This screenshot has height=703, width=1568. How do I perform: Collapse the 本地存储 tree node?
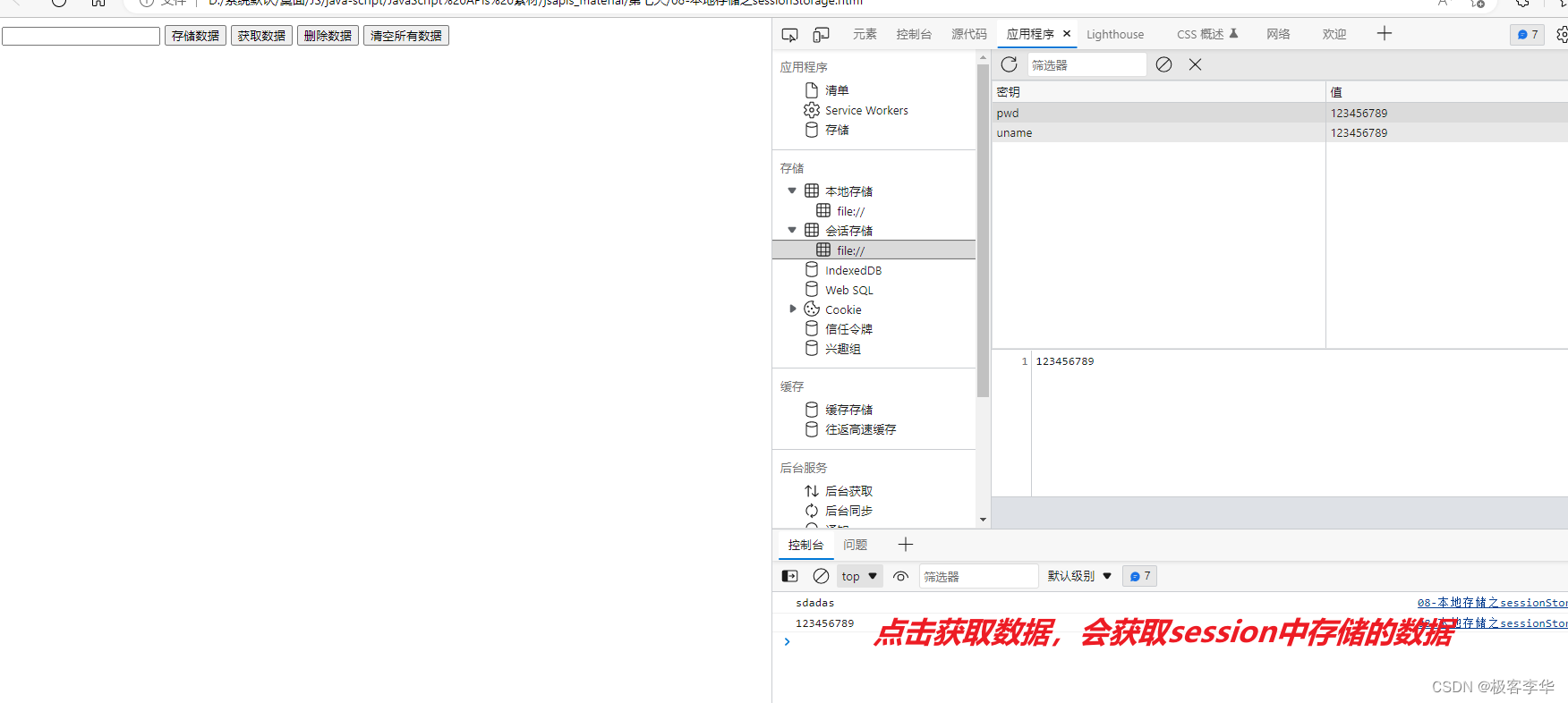[x=792, y=191]
